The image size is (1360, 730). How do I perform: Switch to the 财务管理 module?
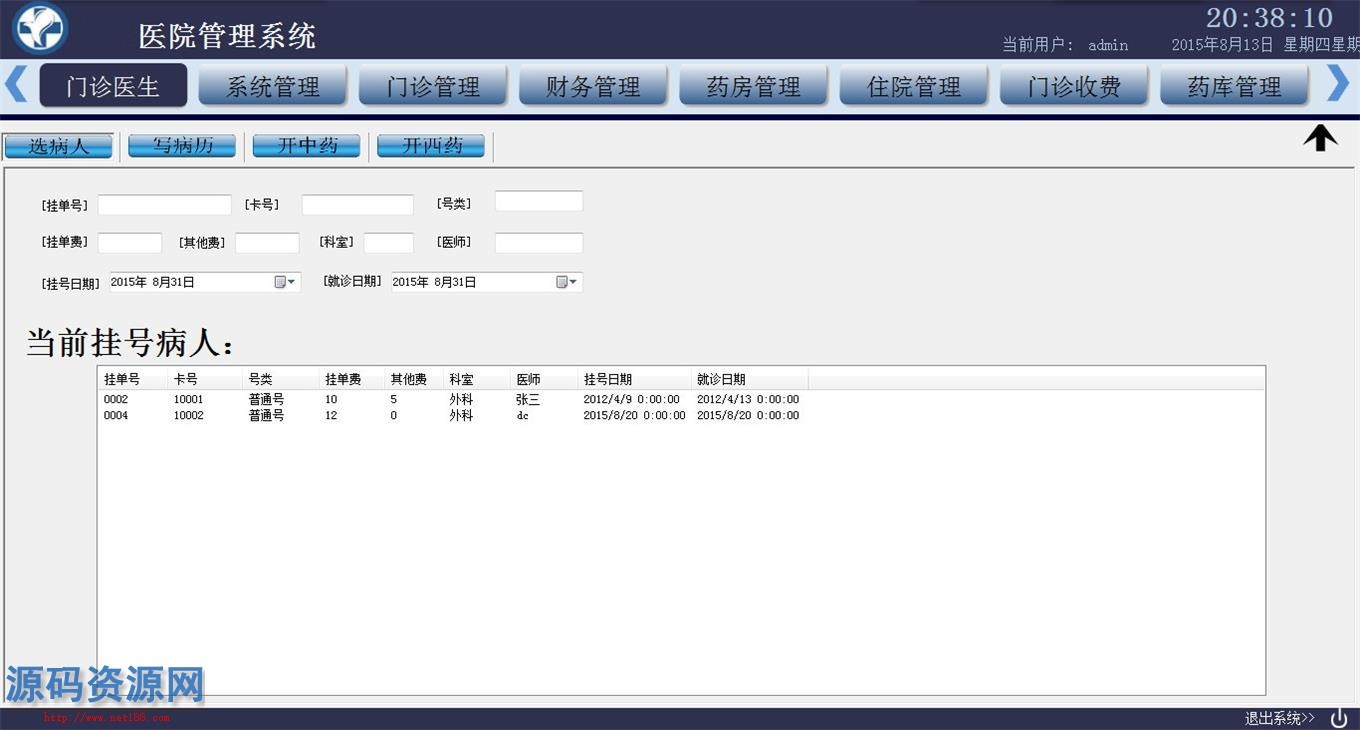tap(593, 87)
